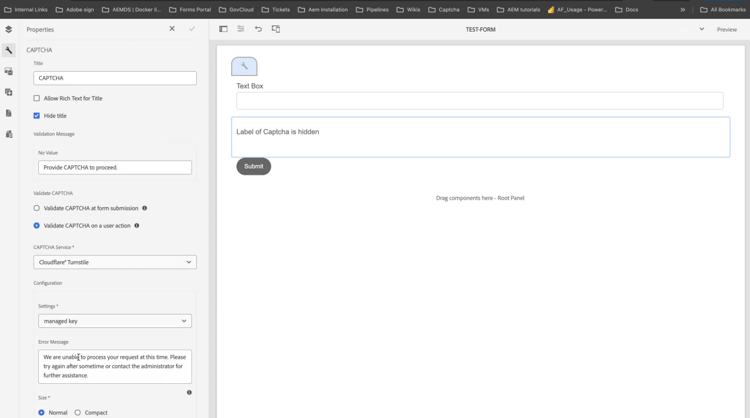
Task: Confirm properties with the checkmark icon
Action: coord(192,29)
